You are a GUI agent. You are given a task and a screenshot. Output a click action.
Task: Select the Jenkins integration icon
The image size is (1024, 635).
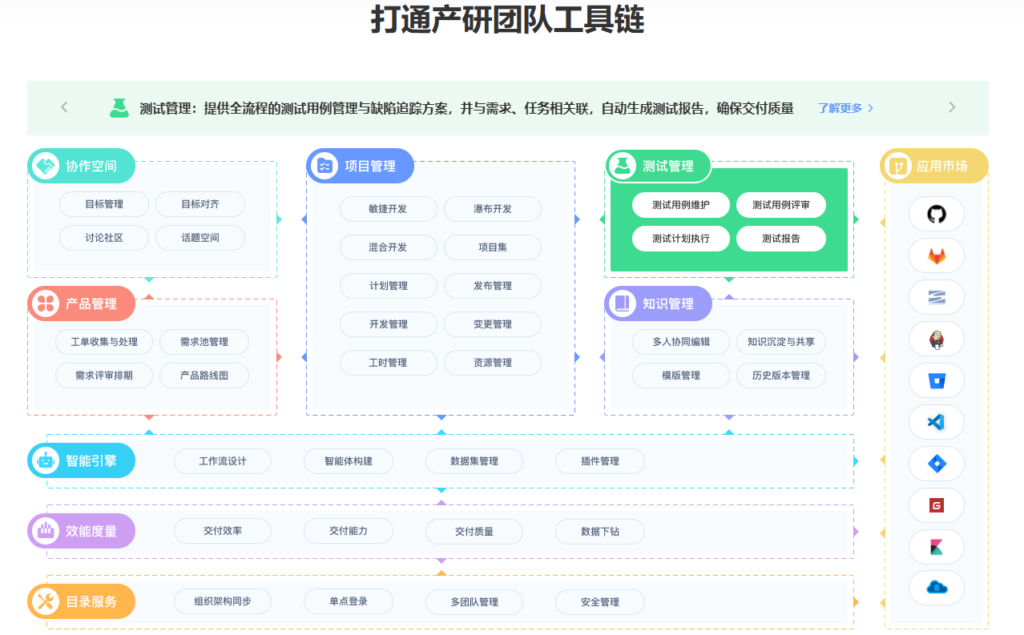click(936, 340)
